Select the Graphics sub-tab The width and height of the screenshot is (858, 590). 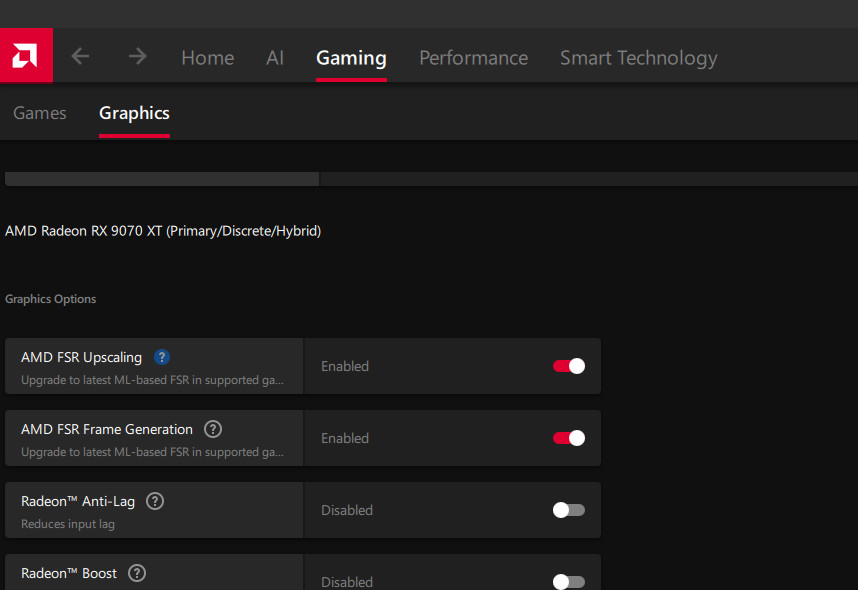pos(134,113)
